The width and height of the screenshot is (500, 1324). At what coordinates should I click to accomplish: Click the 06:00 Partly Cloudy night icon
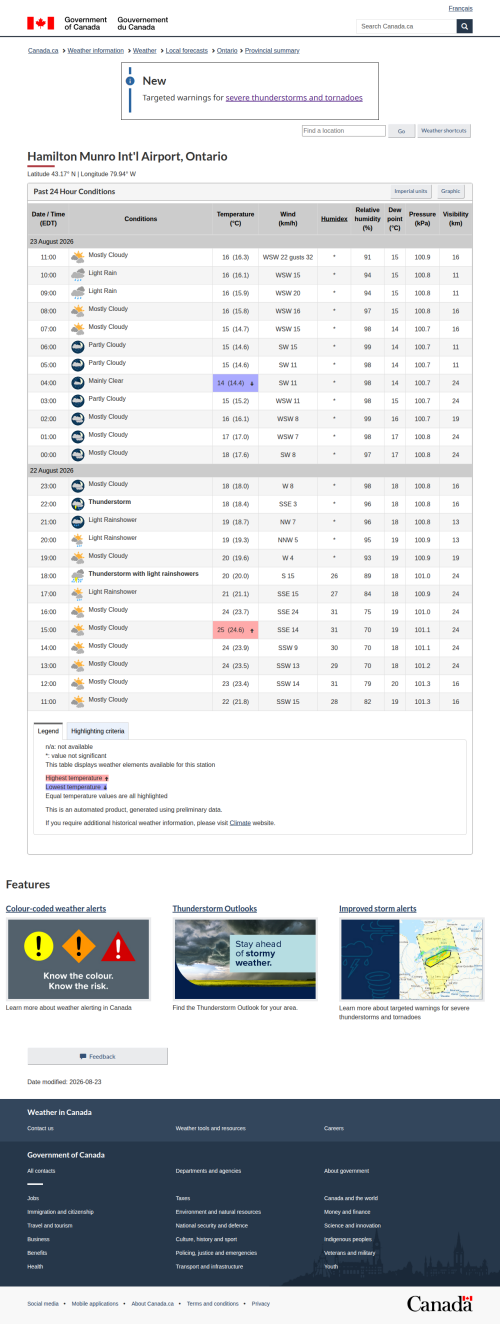[78, 347]
